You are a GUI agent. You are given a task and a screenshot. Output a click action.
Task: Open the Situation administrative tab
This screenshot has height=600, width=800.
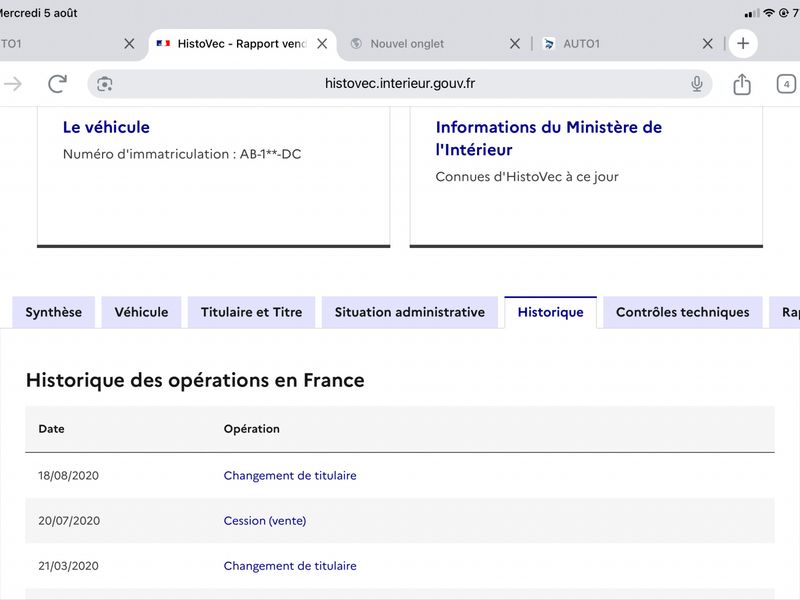(410, 312)
